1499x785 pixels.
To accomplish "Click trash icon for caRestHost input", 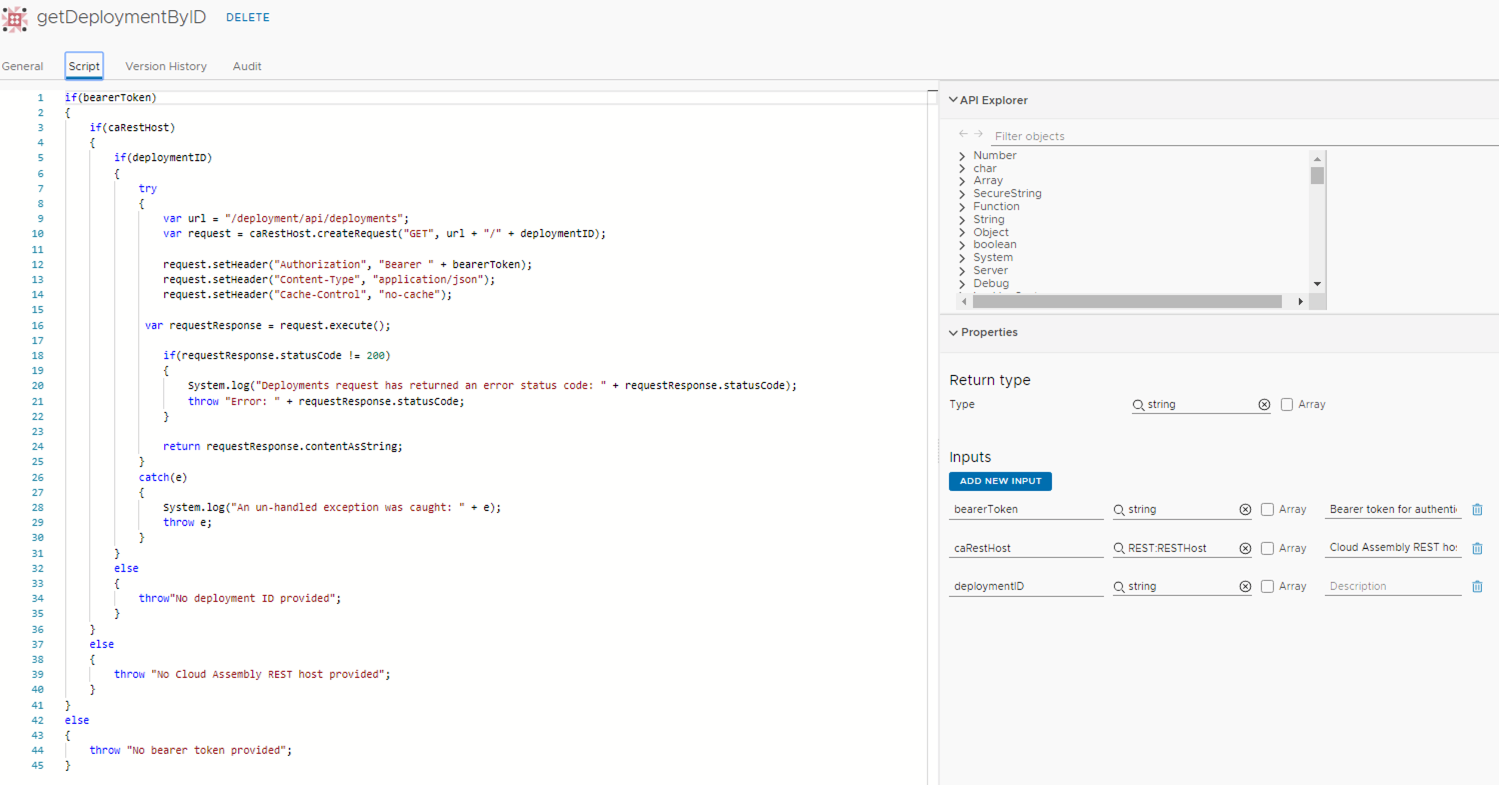I will (x=1477, y=548).
